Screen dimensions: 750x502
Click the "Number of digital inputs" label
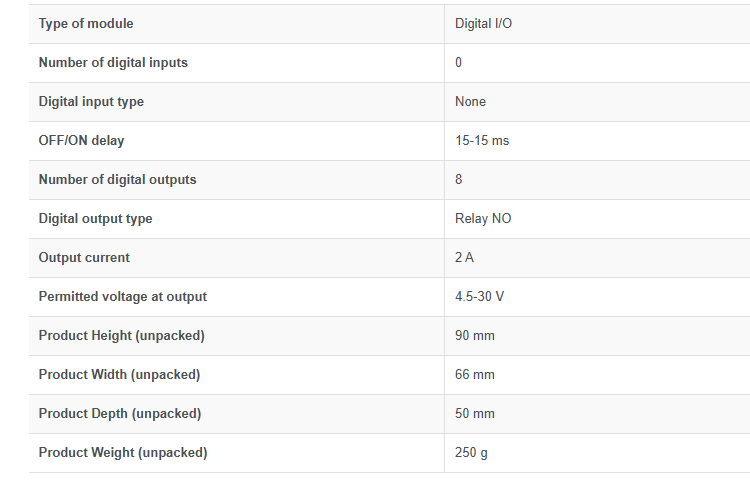[x=113, y=62]
